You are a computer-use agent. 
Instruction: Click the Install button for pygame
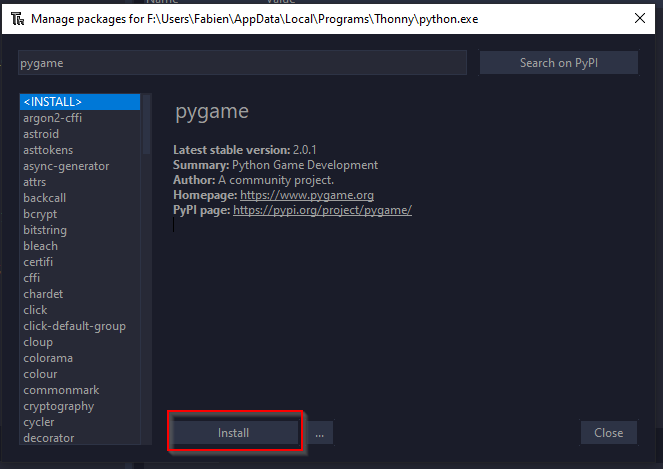pos(235,433)
